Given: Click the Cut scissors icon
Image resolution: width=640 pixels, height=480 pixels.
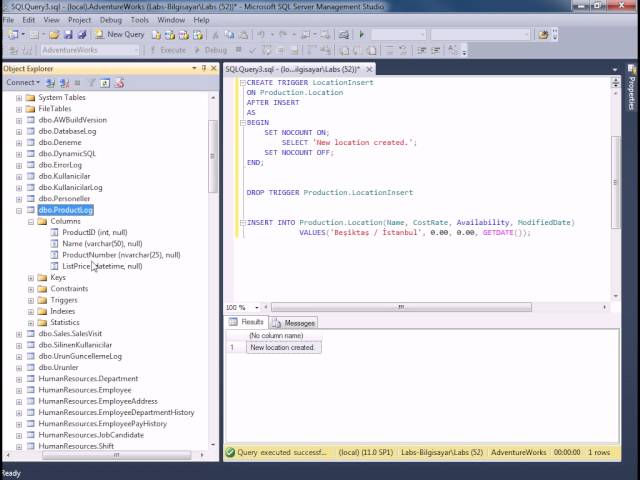Looking at the screenshot, I should (x=215, y=35).
